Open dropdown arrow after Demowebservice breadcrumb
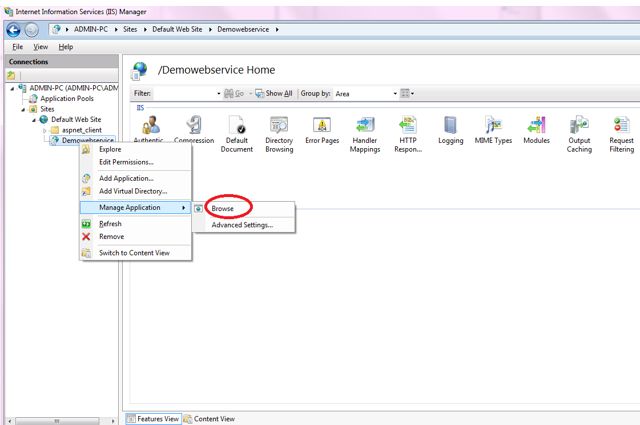Screen dimensions: 640x425 coord(277,29)
